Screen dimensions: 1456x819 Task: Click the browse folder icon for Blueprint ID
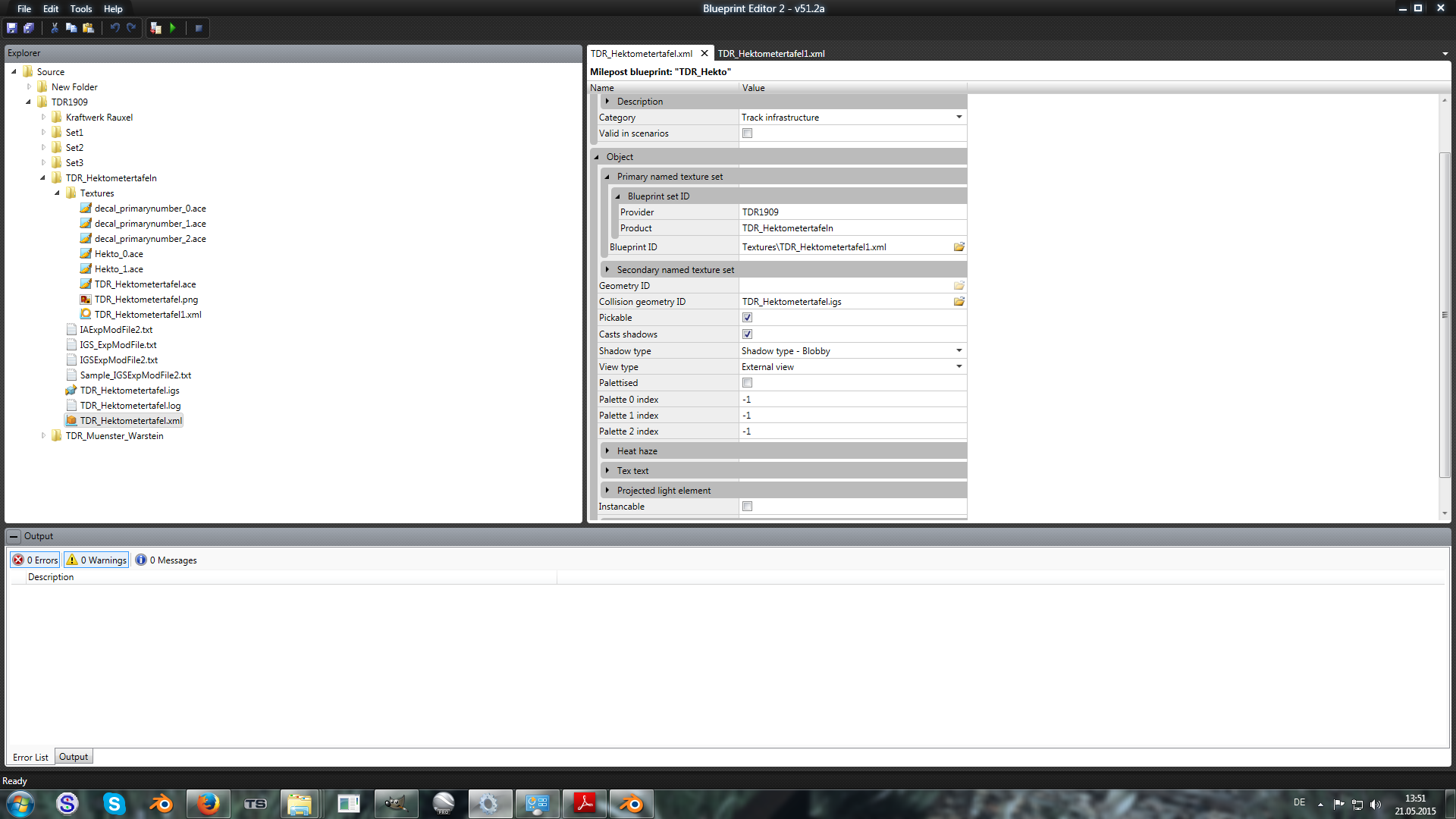point(959,247)
